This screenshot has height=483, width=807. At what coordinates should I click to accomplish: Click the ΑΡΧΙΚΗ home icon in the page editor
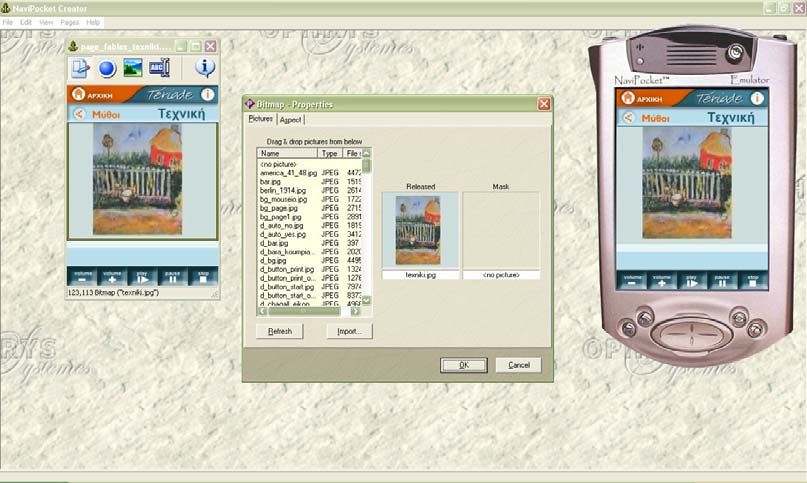click(x=78, y=94)
